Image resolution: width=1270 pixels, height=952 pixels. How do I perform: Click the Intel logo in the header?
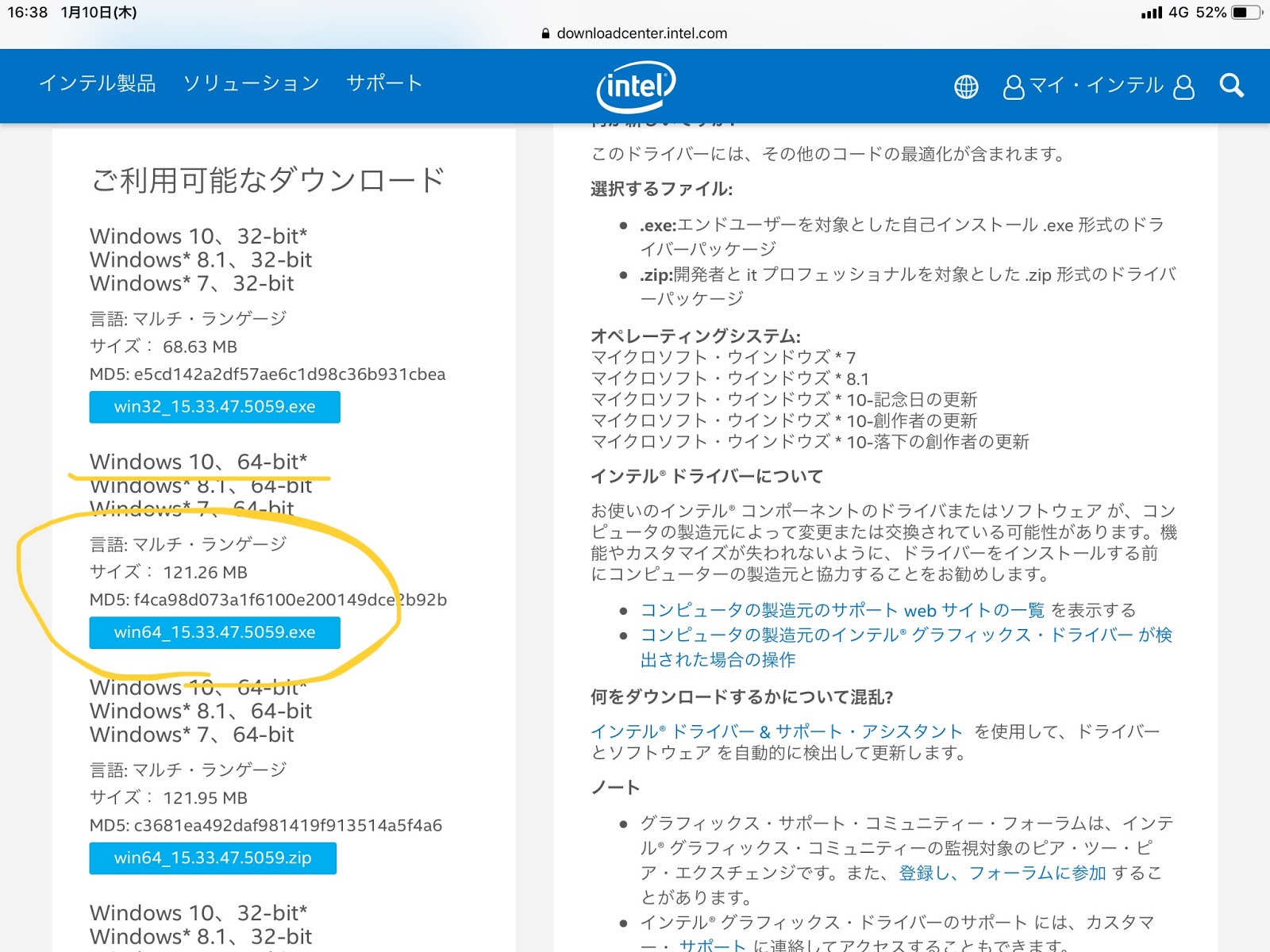pos(636,86)
